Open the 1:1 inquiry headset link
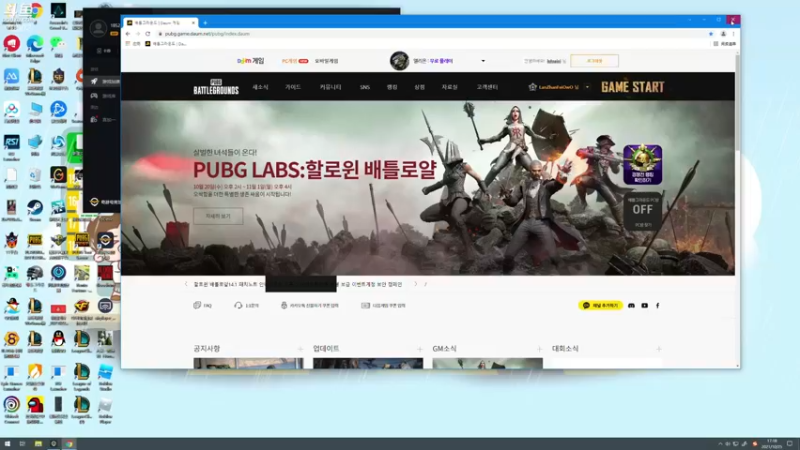 click(x=246, y=305)
